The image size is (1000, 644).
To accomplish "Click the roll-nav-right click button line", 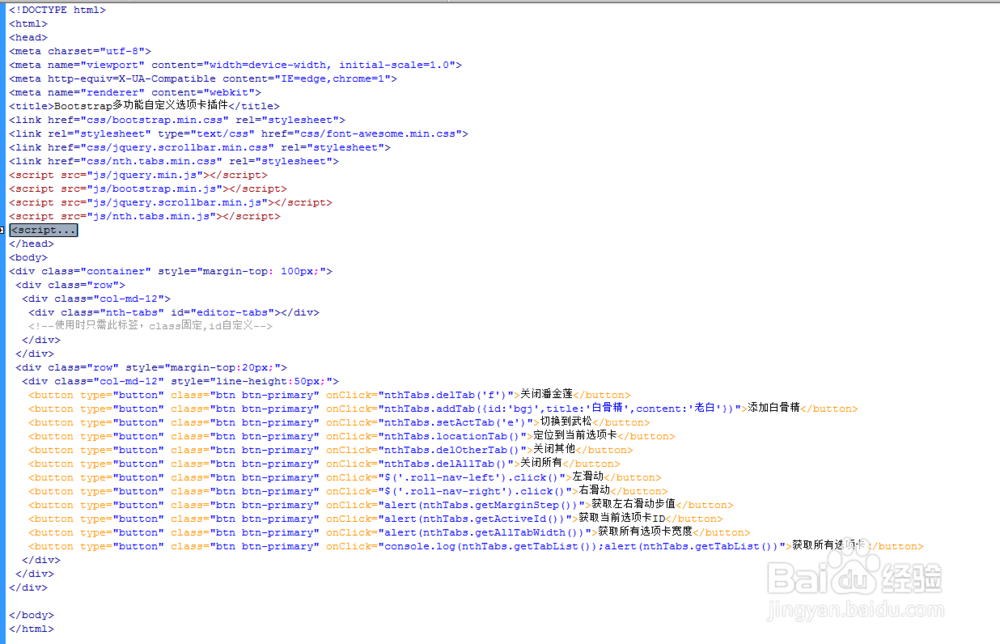I will coord(348,491).
